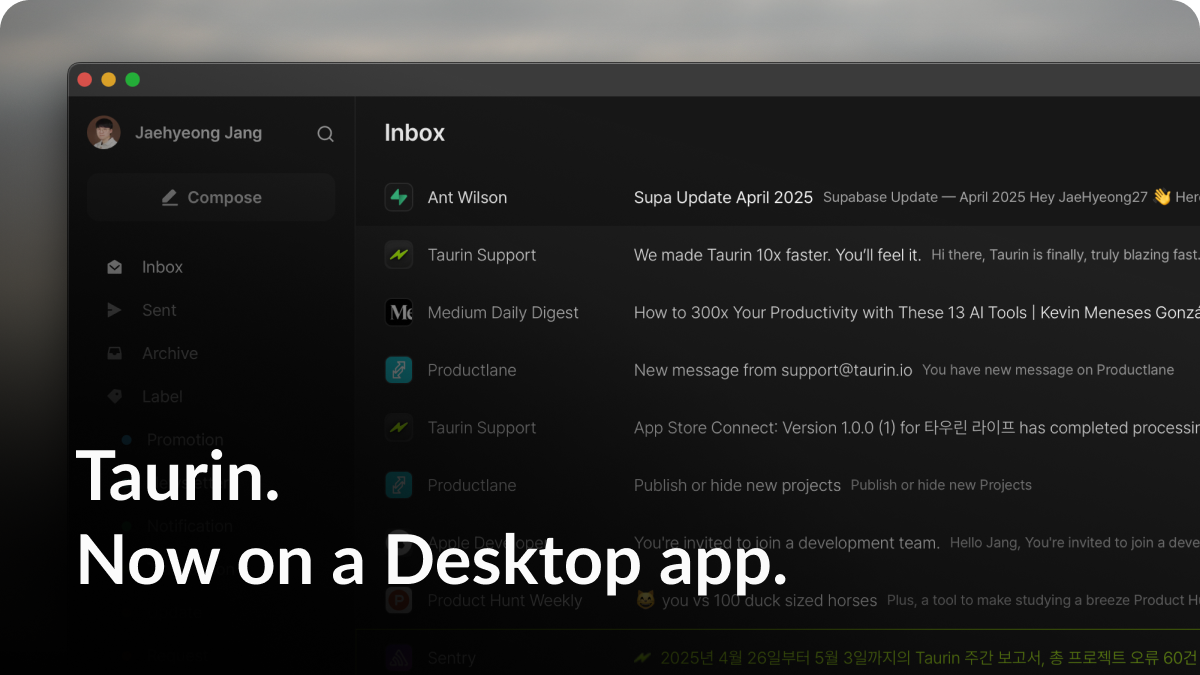Click preview Hello Jang, You're invited
This screenshot has height=675, width=1200.
point(1075,543)
